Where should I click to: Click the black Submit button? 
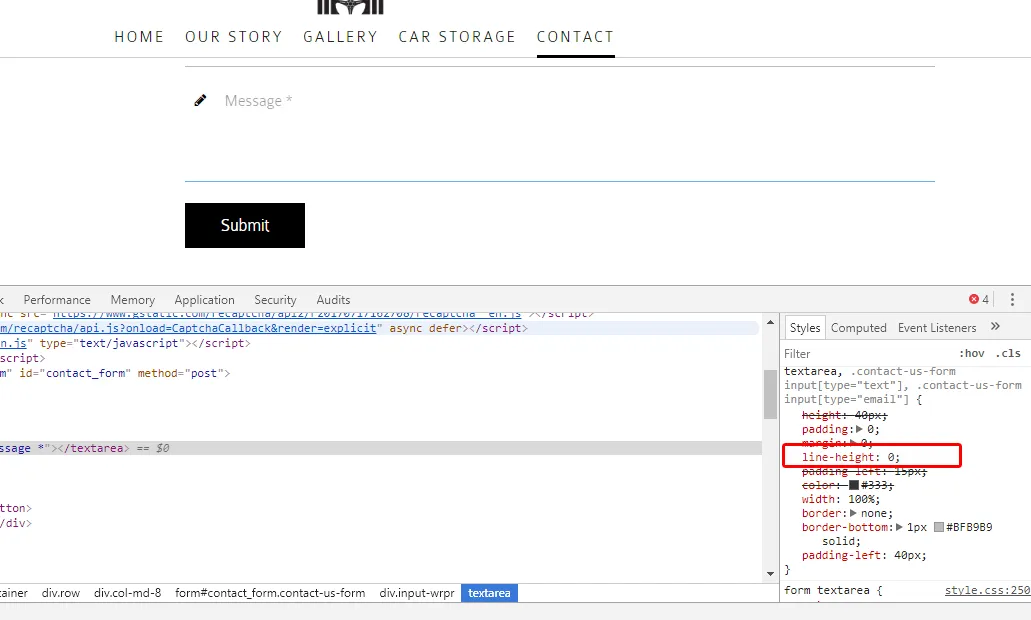click(x=245, y=226)
